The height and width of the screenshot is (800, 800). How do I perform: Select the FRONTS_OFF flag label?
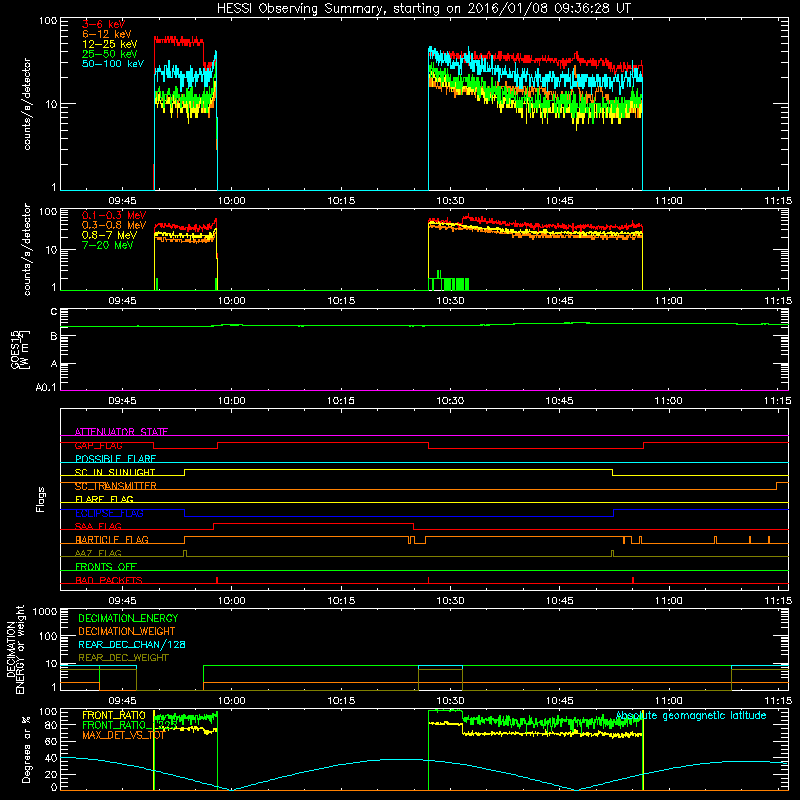pyautogui.click(x=106, y=566)
